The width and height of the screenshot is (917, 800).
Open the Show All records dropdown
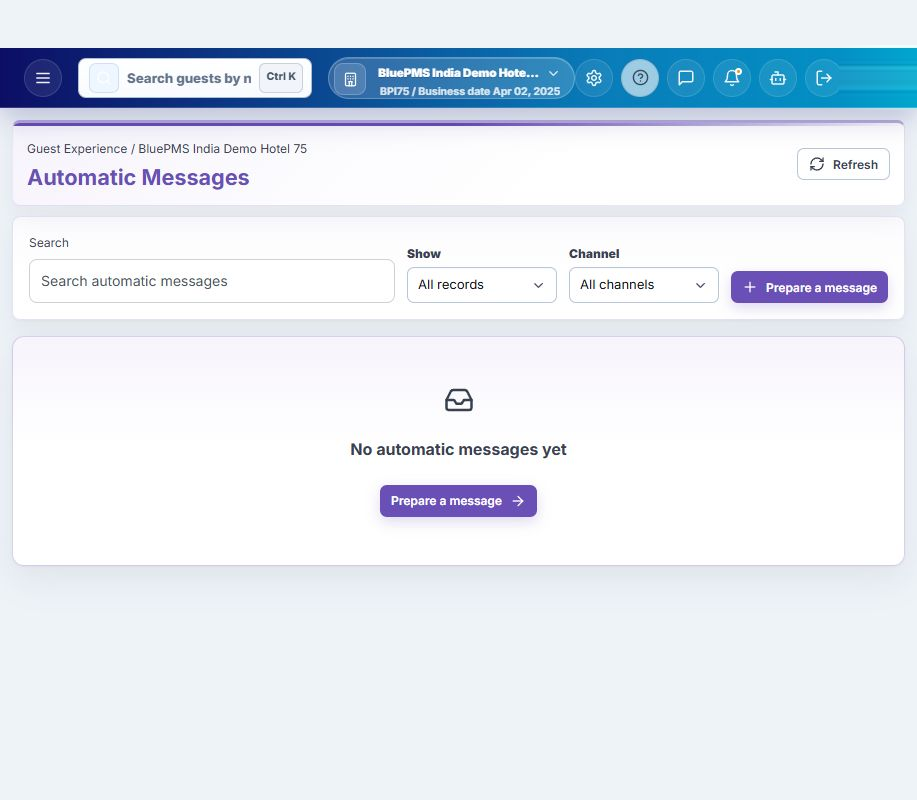tap(481, 285)
